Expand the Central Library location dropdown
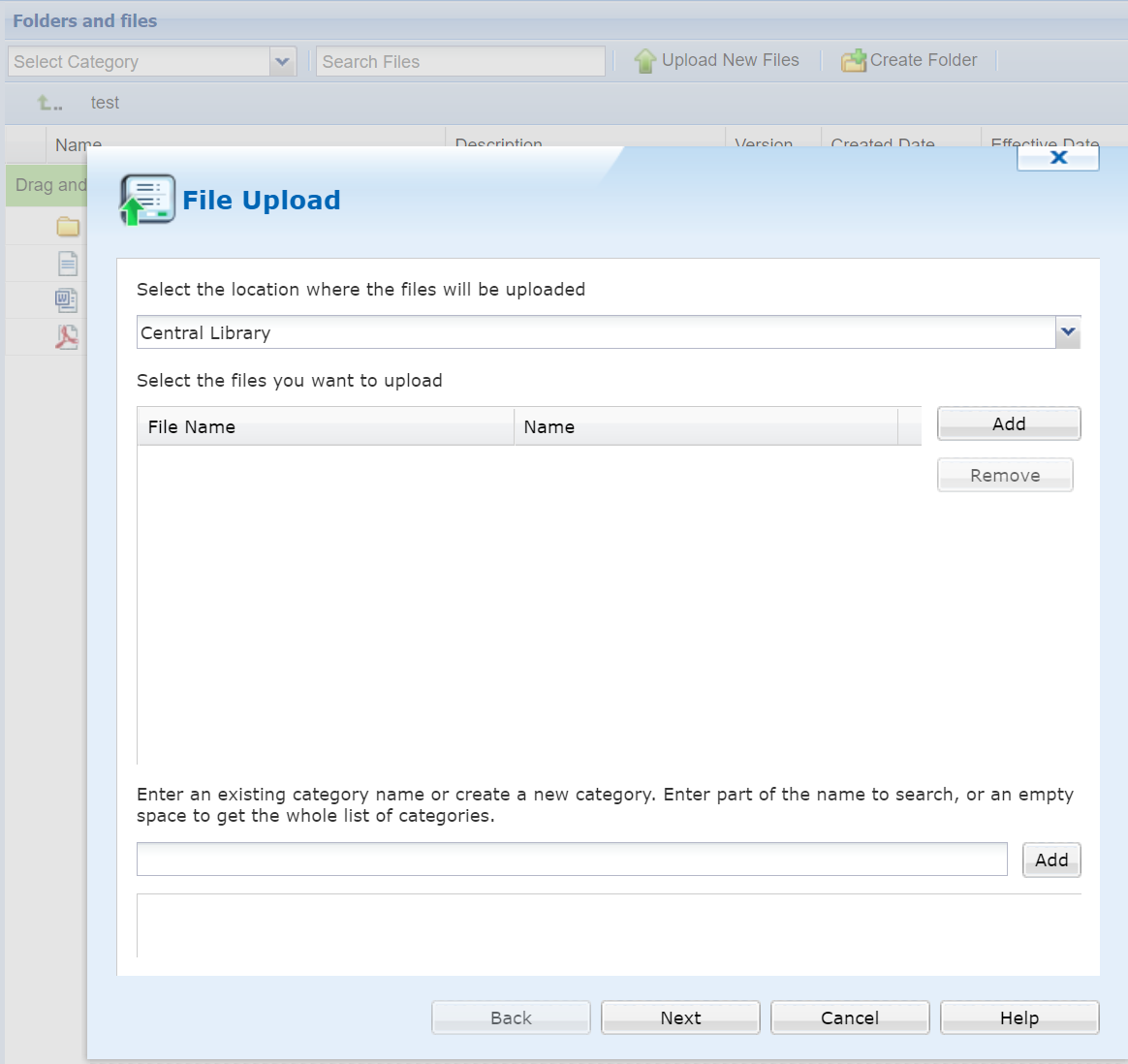The height and width of the screenshot is (1064, 1128). coord(1068,332)
